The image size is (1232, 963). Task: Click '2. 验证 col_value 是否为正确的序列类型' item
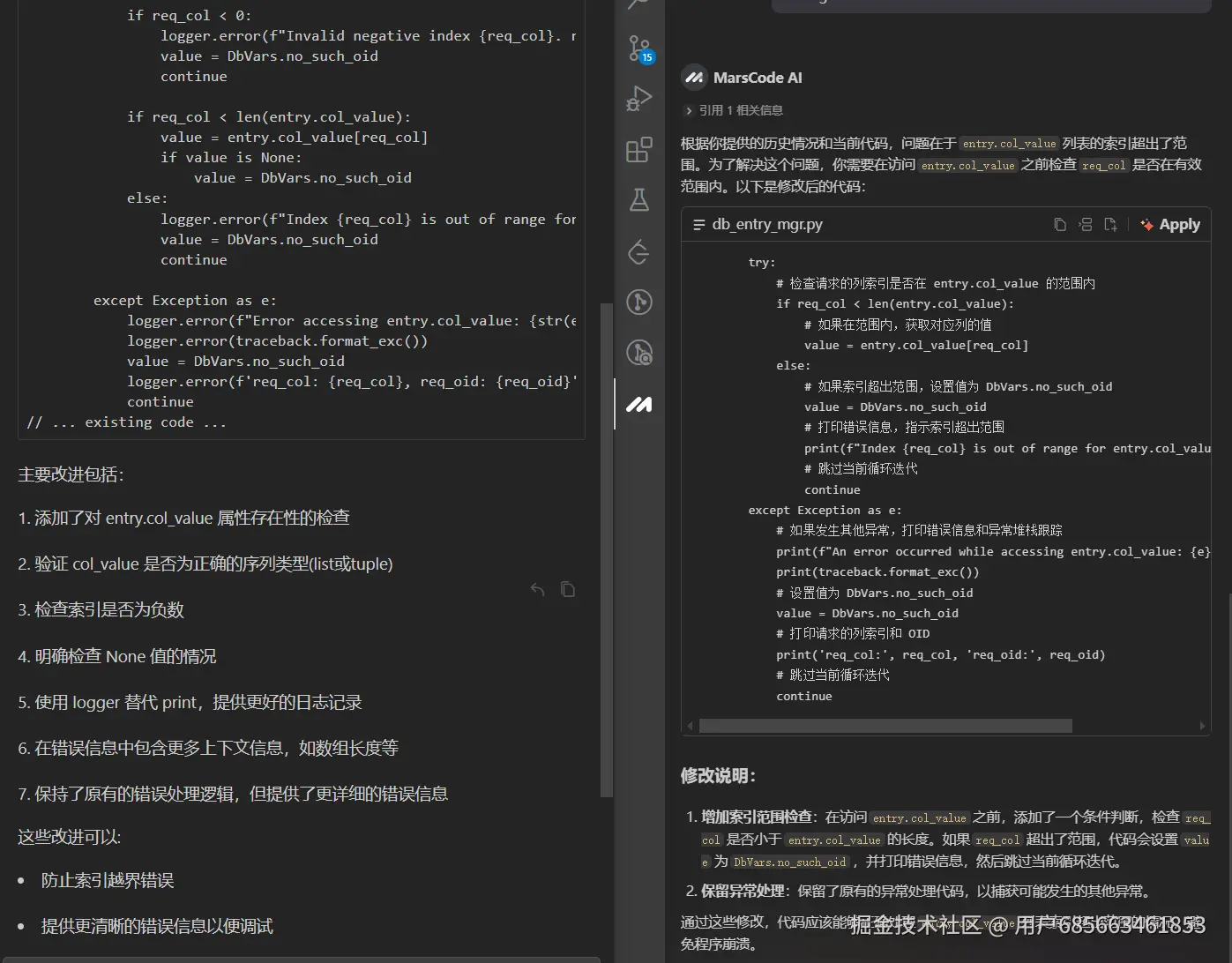tap(205, 564)
